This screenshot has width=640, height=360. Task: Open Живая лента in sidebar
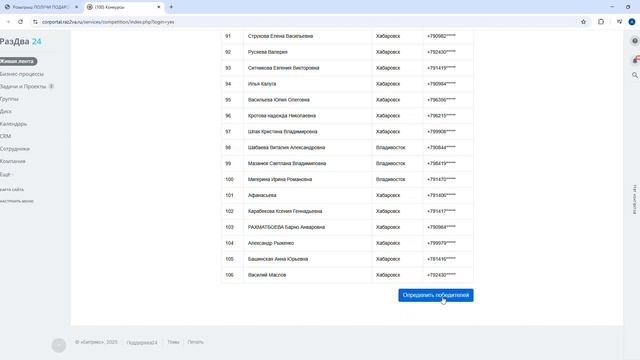click(x=18, y=61)
